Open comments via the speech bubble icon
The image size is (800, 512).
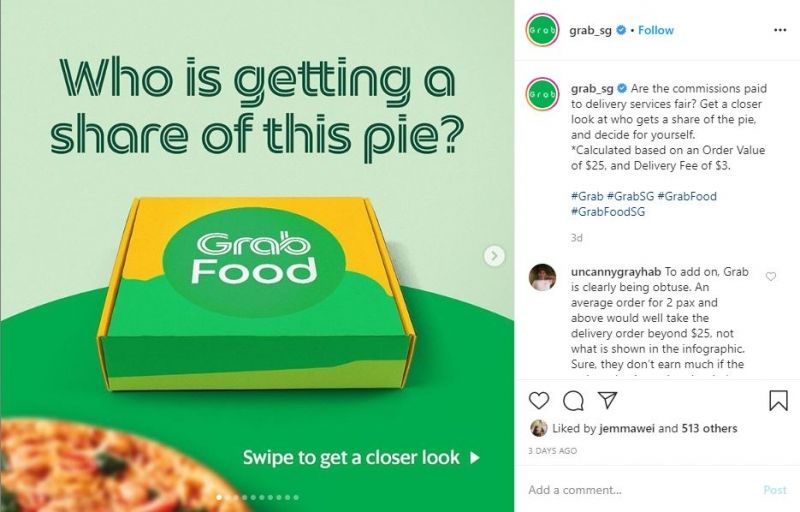(x=573, y=401)
